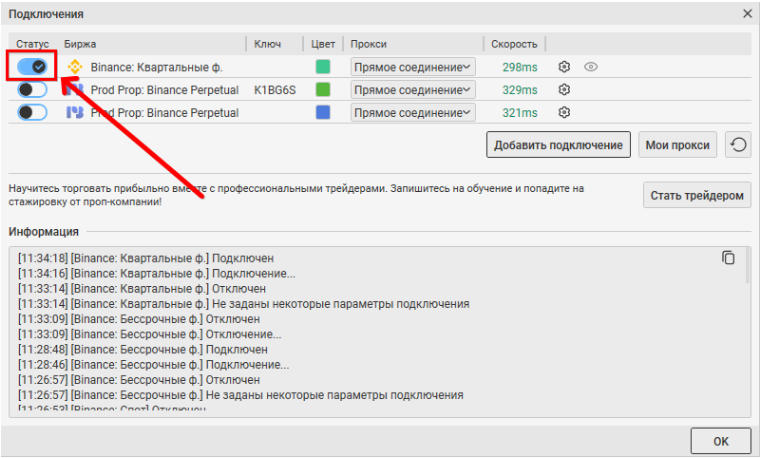This screenshot has height=458, width=761.
Task: Click the Binance logo icon in first row
Action: (74, 67)
